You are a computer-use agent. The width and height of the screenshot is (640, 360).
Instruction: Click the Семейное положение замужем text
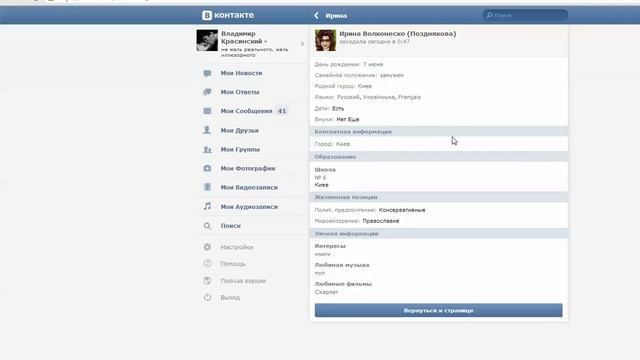click(x=359, y=76)
